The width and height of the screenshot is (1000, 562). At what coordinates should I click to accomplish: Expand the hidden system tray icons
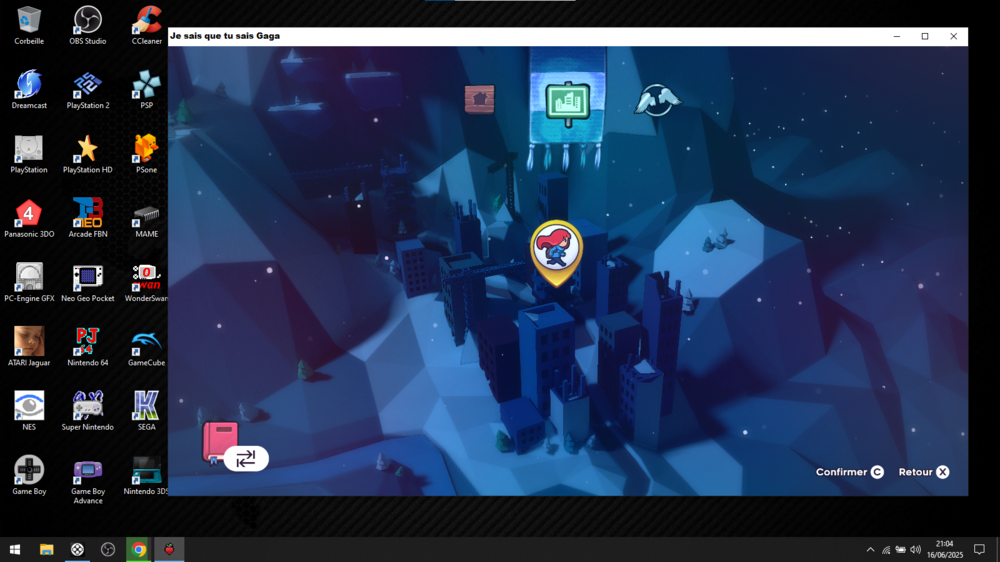coord(870,550)
